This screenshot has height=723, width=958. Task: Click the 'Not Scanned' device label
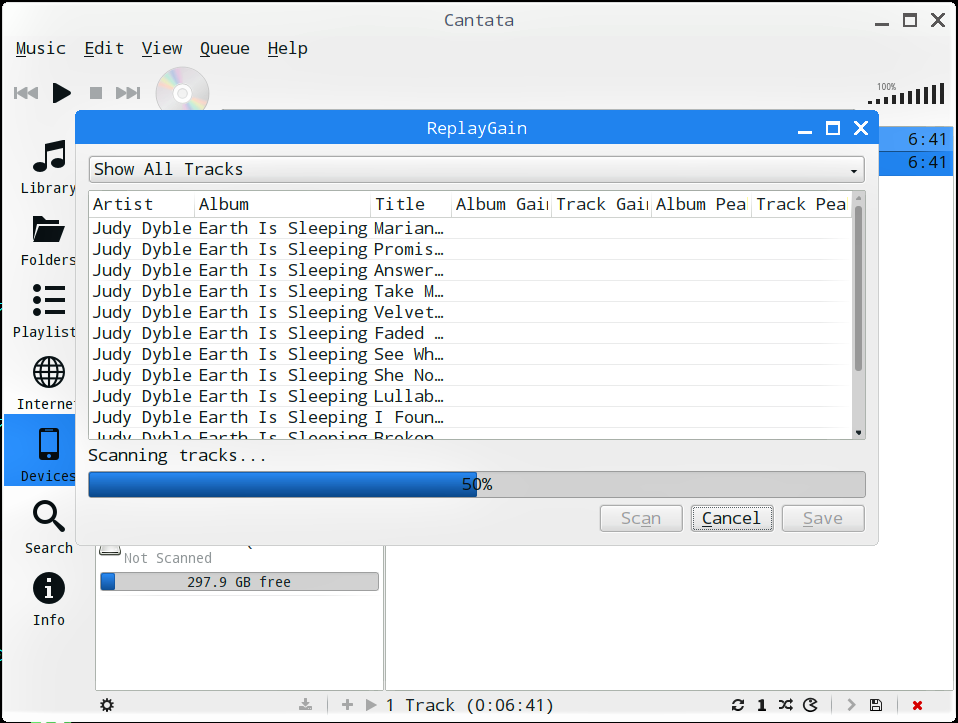point(167,558)
